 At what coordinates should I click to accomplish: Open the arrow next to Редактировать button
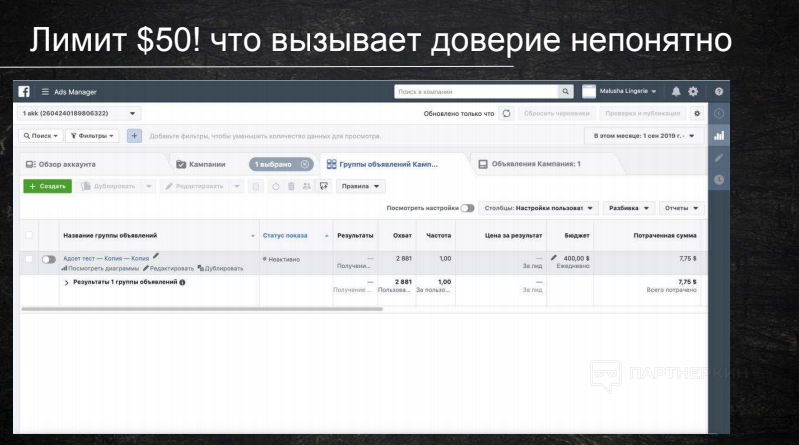tap(237, 187)
